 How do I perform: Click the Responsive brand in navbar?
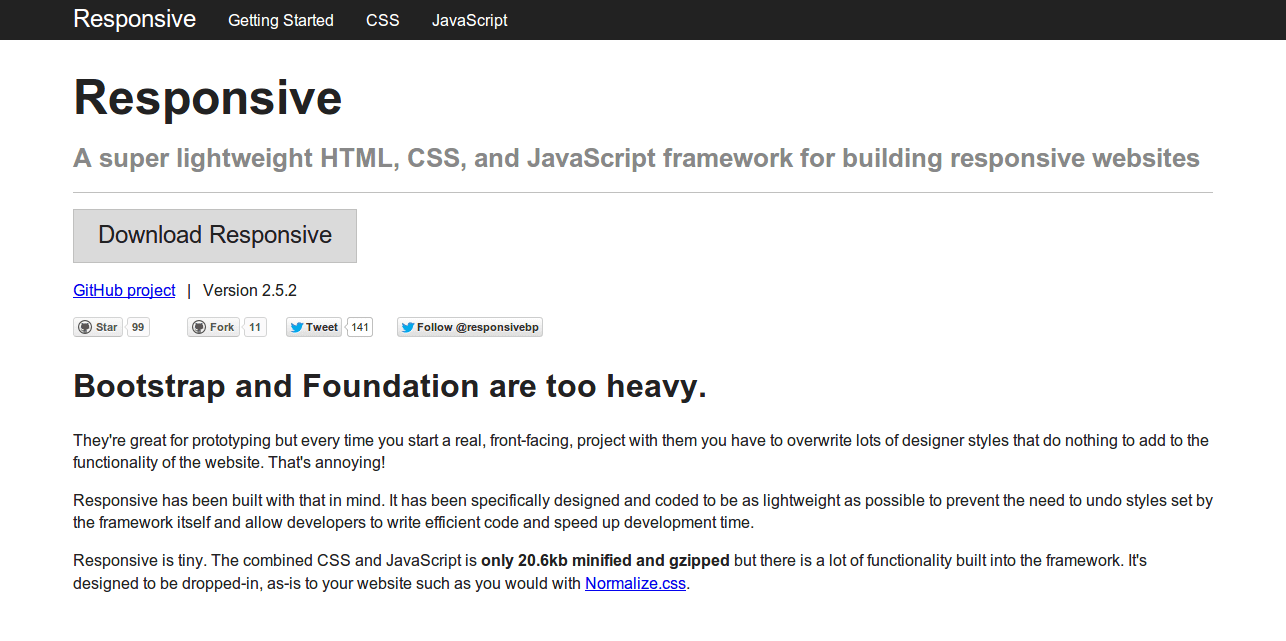point(134,19)
